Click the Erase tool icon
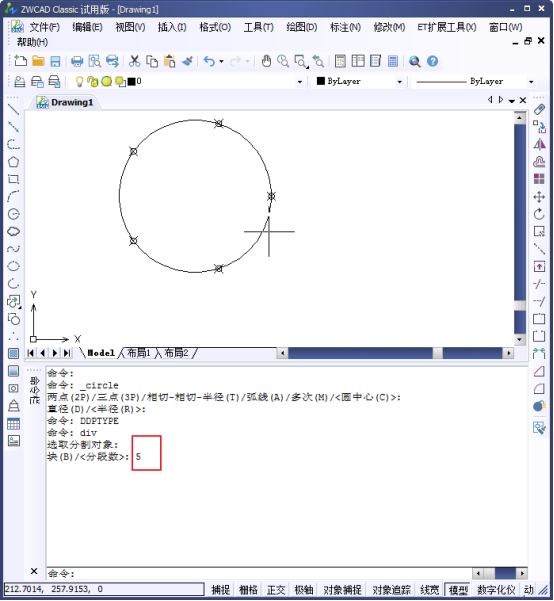 pos(539,109)
